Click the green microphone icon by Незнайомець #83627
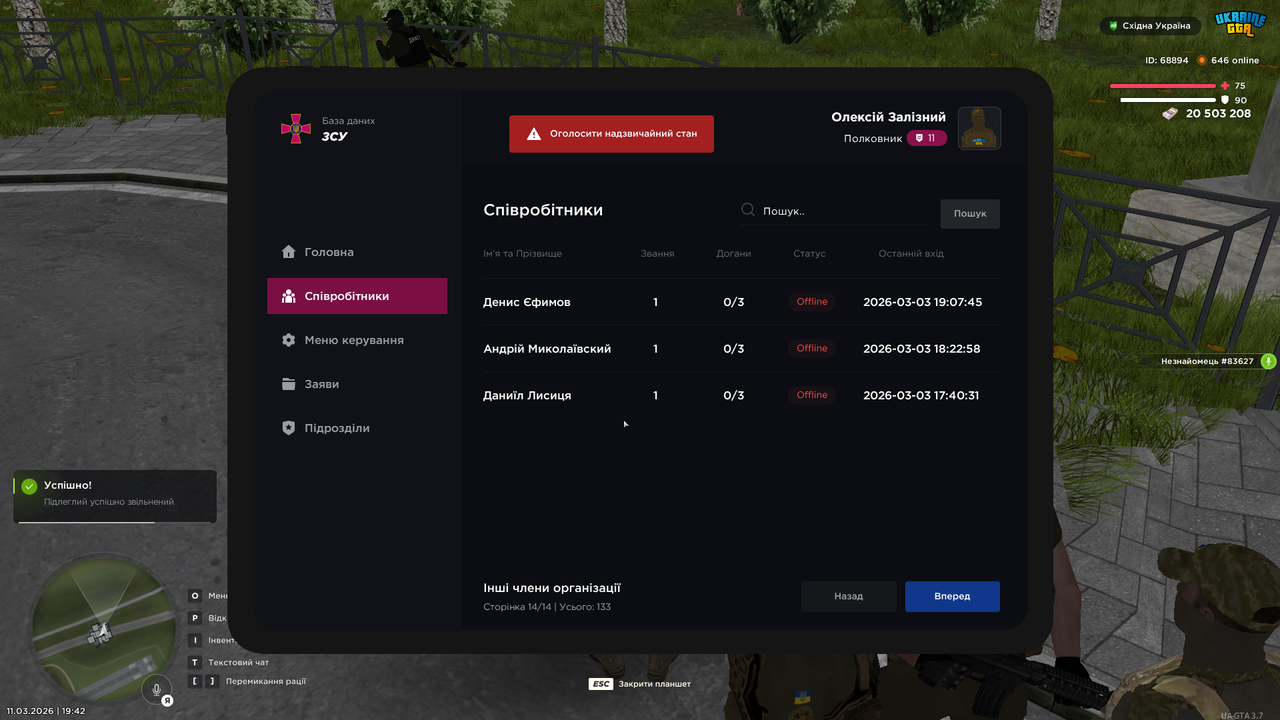 tap(1268, 361)
